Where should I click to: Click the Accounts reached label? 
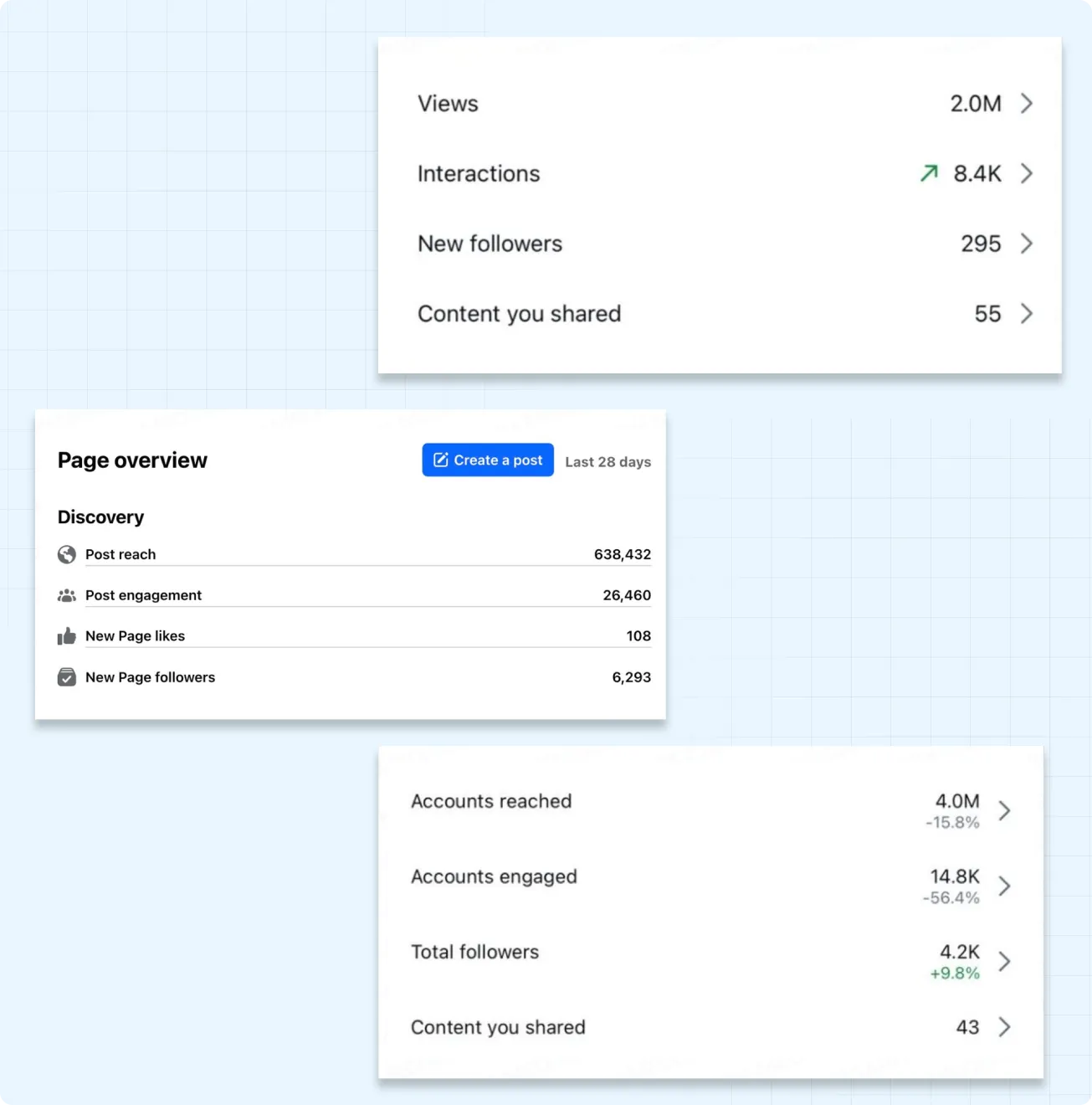coord(491,801)
